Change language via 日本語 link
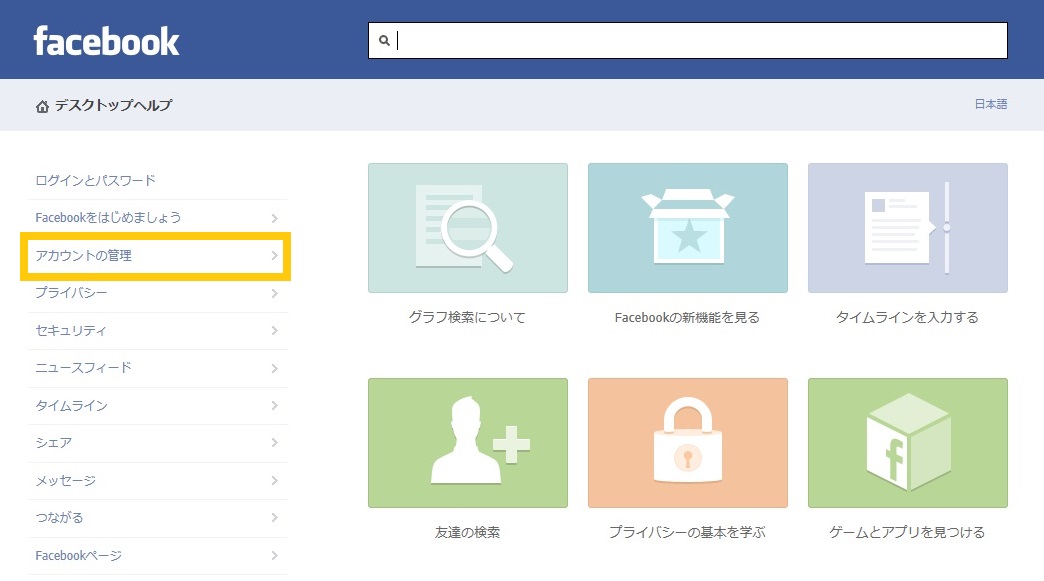The width and height of the screenshot is (1044, 581). click(x=991, y=104)
